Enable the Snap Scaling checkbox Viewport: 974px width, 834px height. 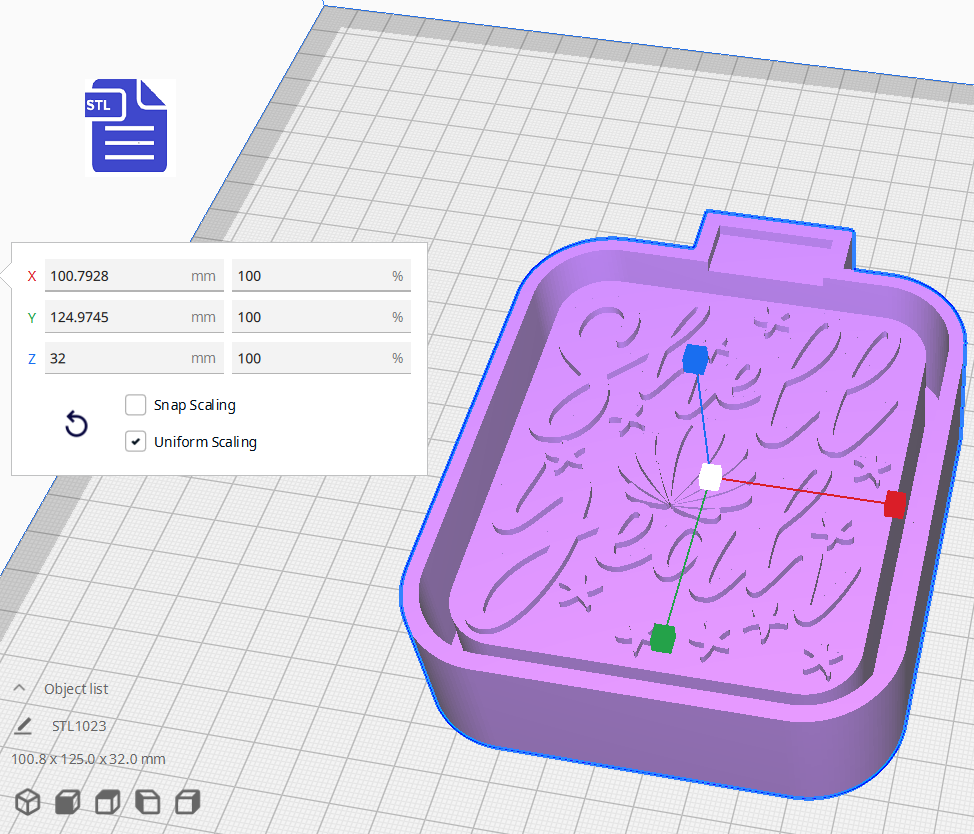tap(135, 405)
